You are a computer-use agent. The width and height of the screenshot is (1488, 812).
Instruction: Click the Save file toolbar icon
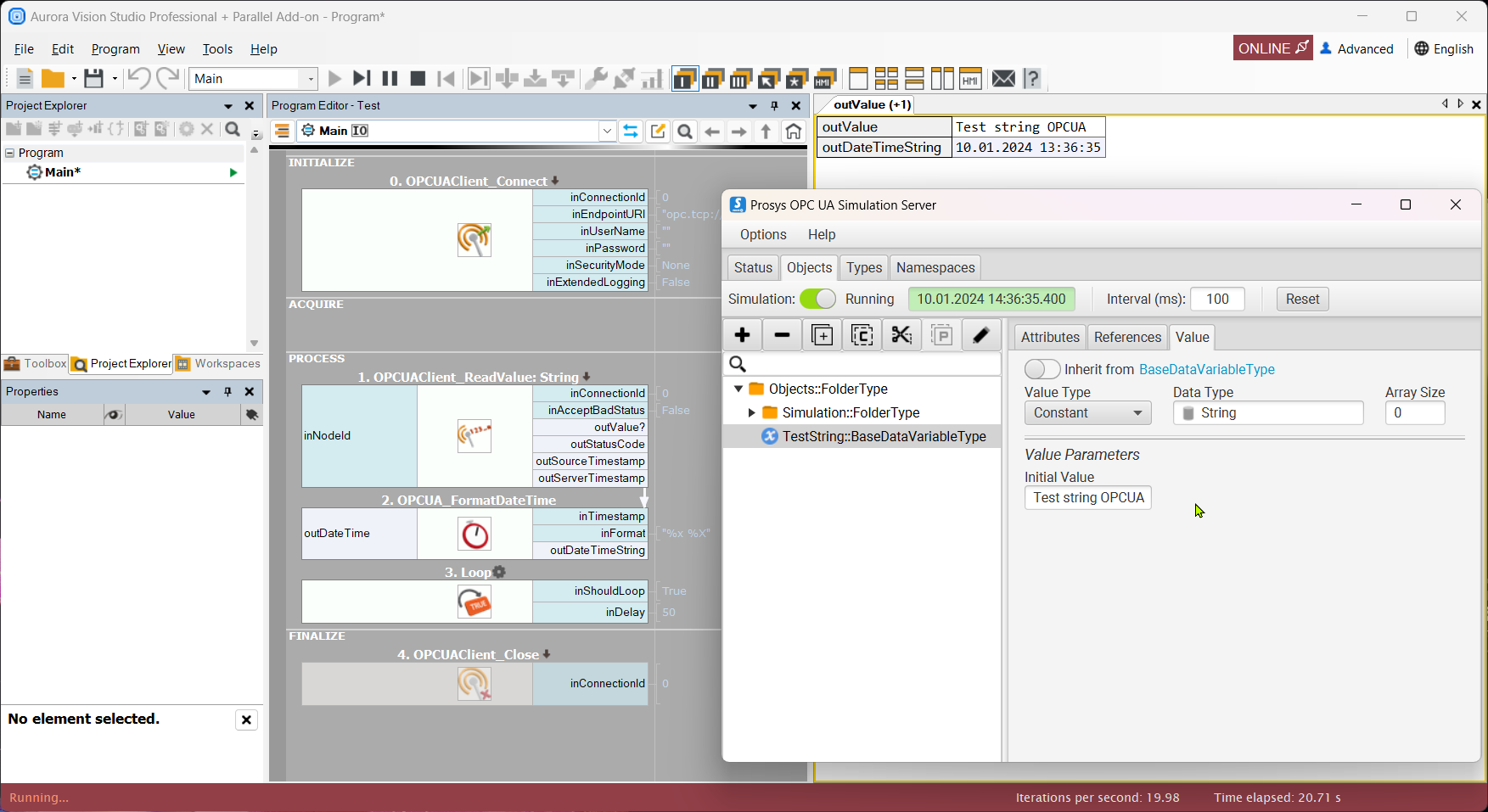(93, 79)
